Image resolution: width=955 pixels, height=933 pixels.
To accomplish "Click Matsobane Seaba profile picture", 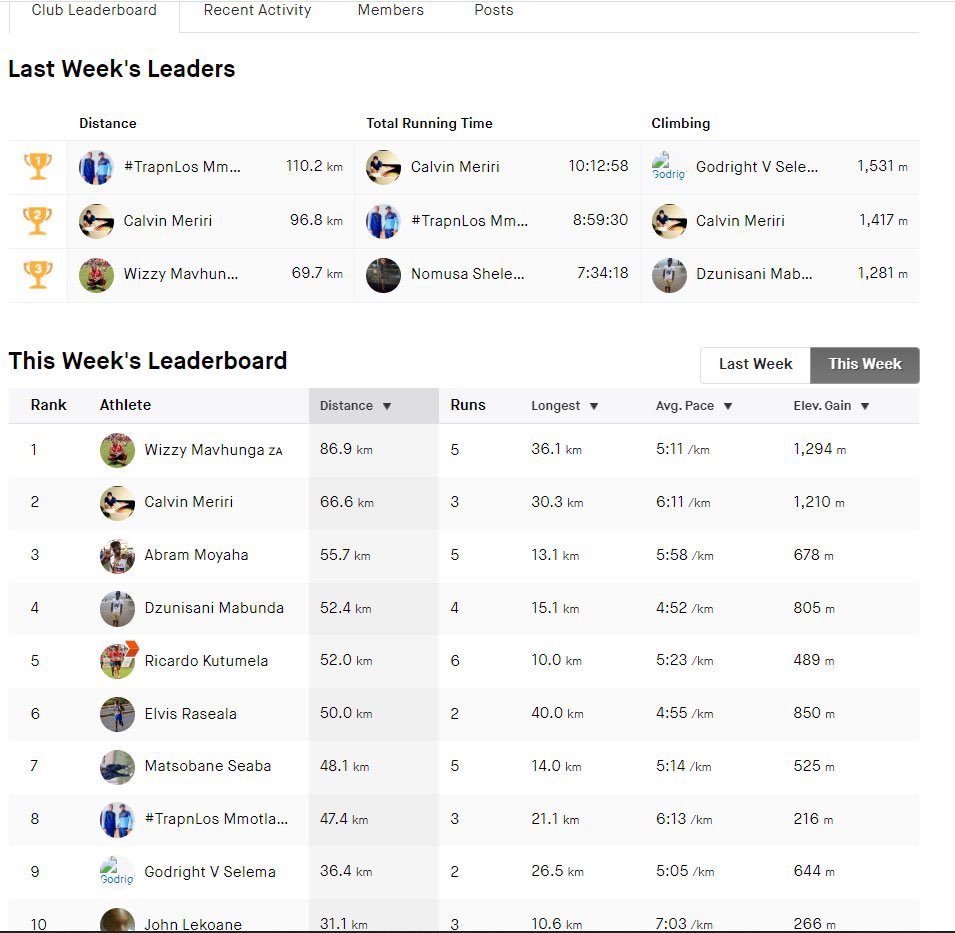I will pyautogui.click(x=117, y=767).
